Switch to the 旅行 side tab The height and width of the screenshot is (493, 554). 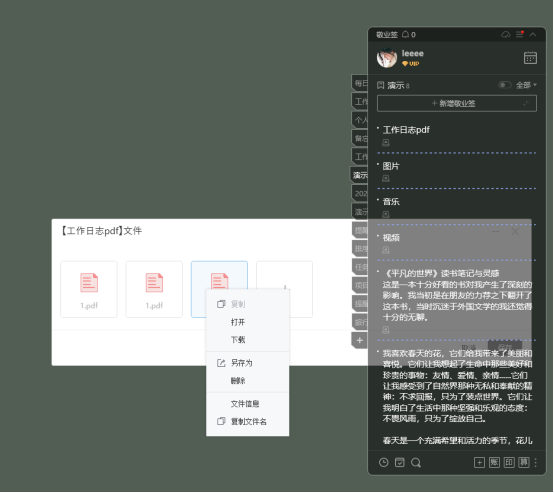pyautogui.click(x=360, y=322)
